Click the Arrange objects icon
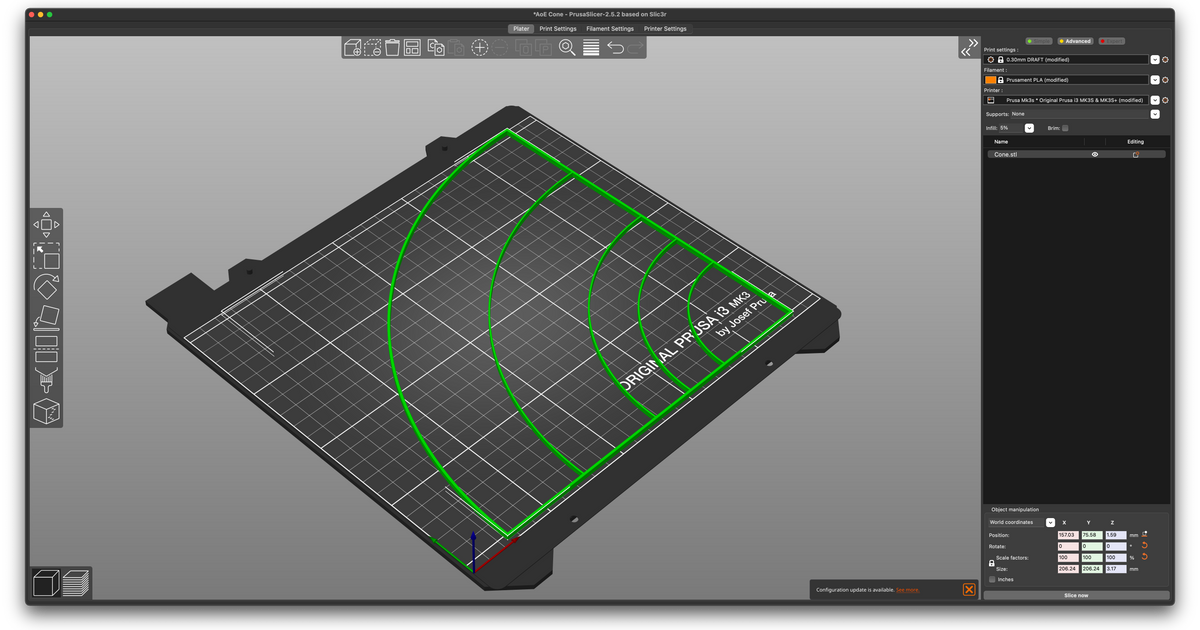 coord(413,47)
